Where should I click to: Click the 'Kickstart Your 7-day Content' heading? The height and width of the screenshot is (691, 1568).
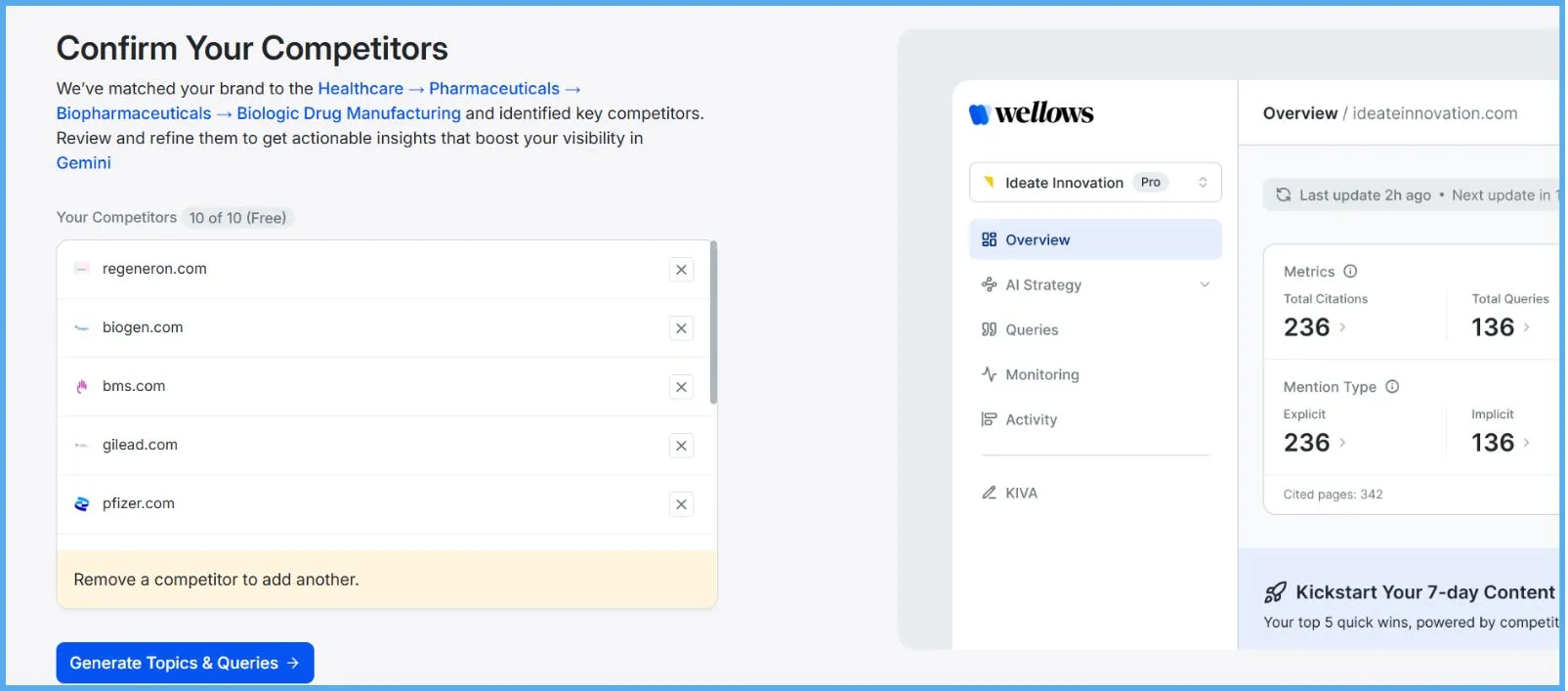coord(1425,592)
